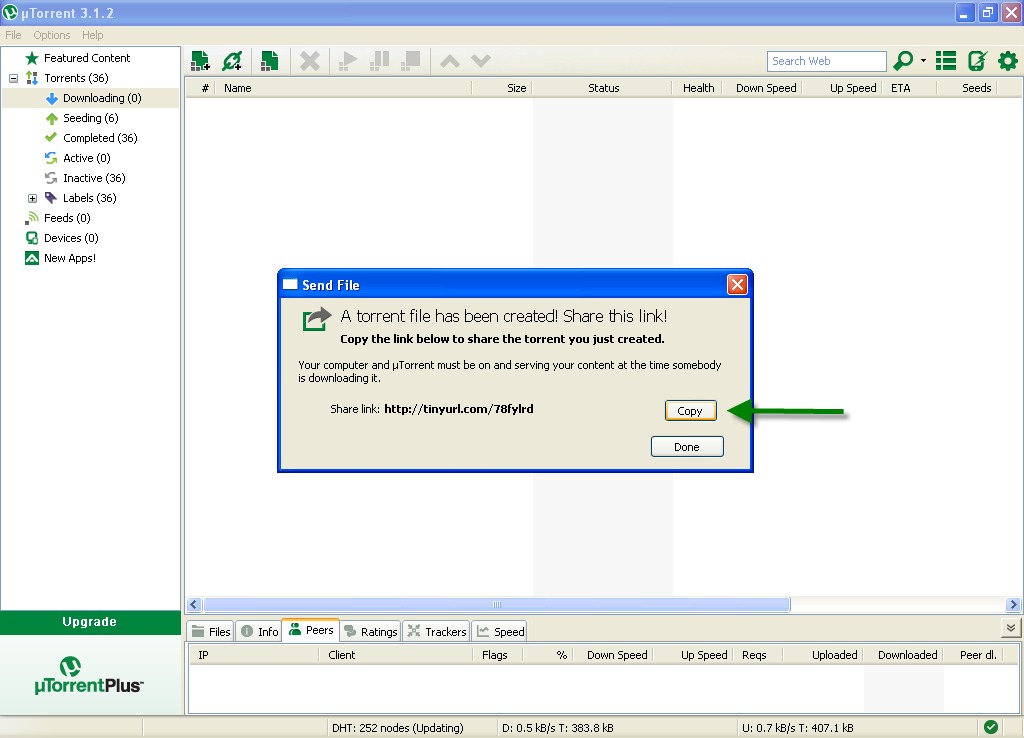Sort torrents by Name column
The height and width of the screenshot is (738, 1024).
[344, 88]
